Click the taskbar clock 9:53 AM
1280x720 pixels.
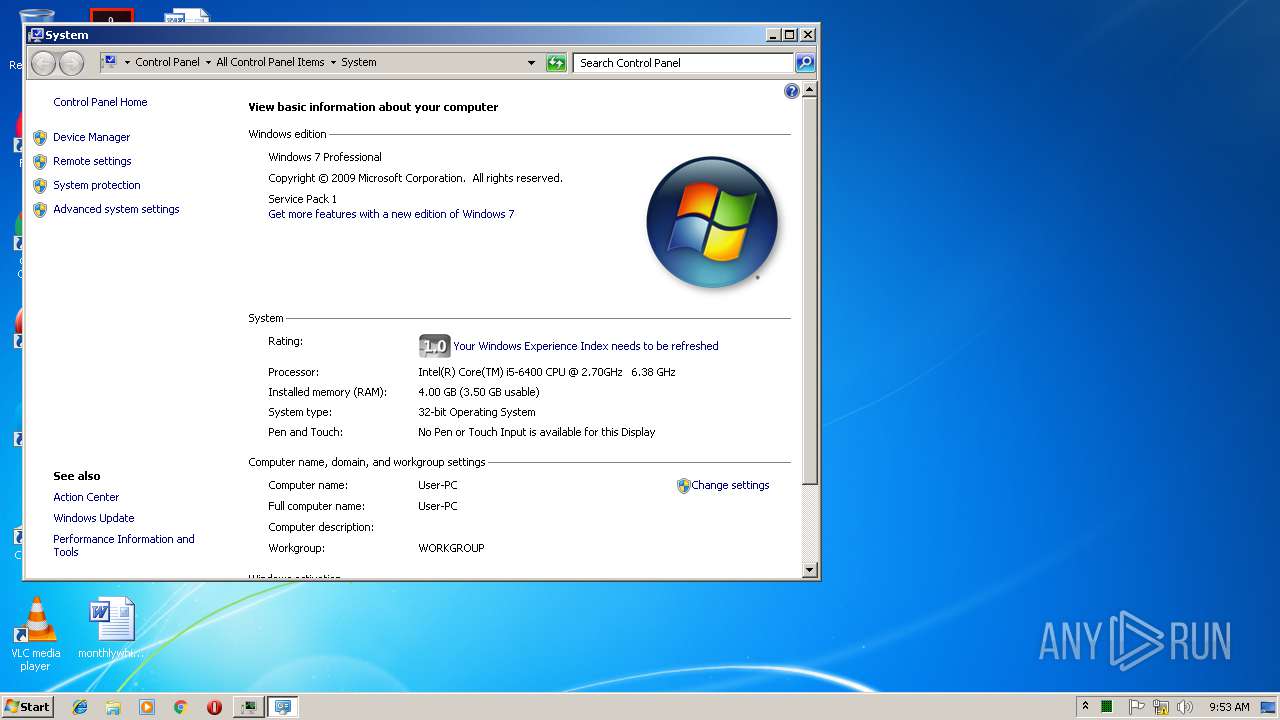point(1229,707)
